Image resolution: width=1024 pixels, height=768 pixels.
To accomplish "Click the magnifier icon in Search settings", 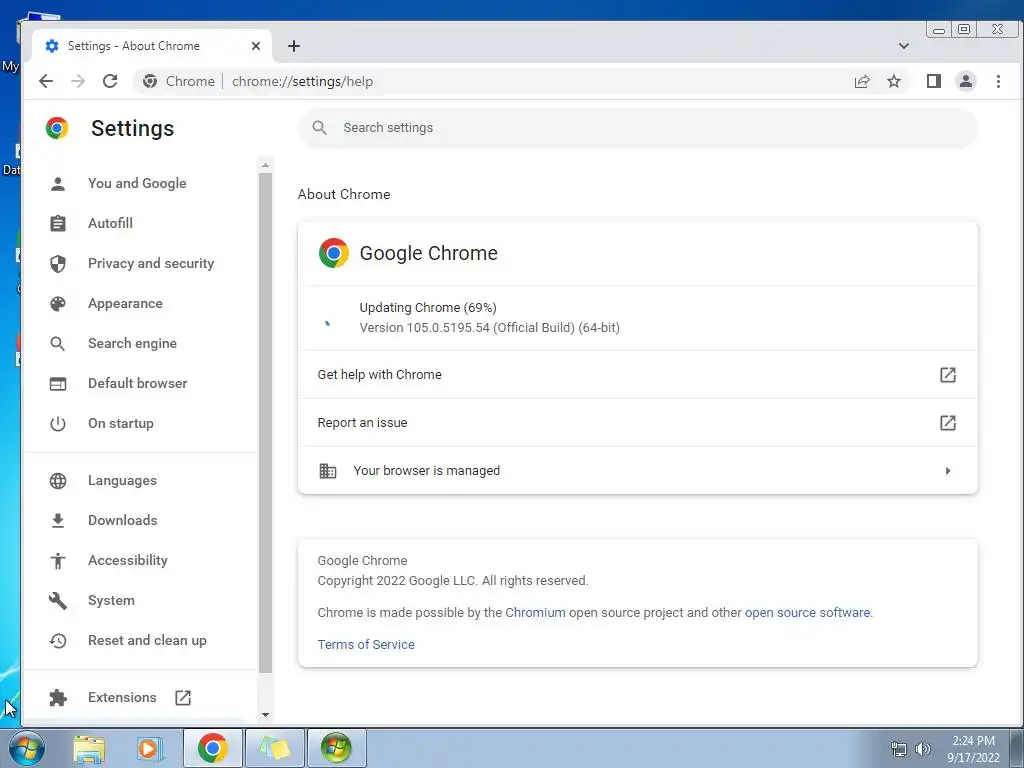I will point(319,127).
